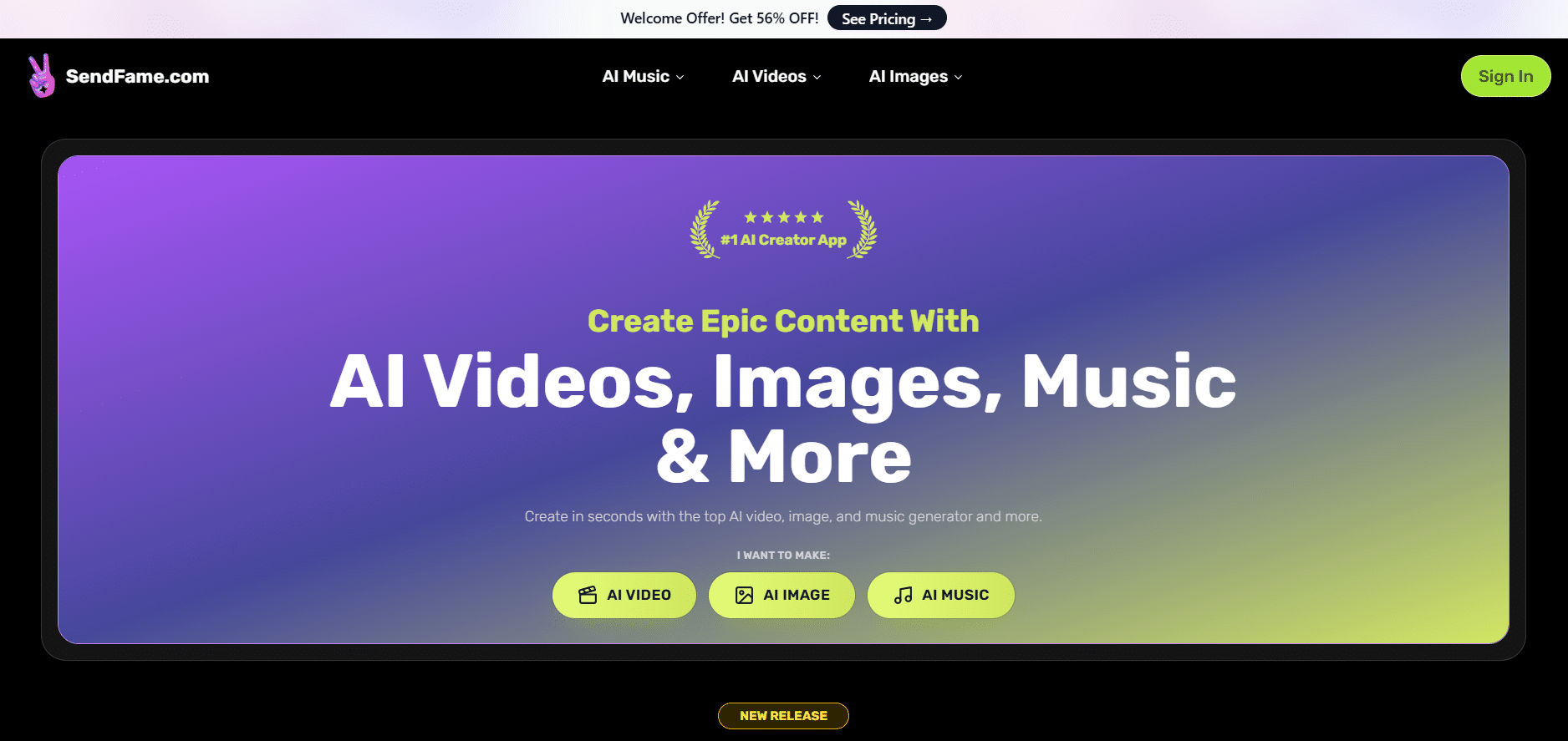This screenshot has height=741, width=1568.
Task: Click the SendFame peace-hand logo icon
Action: pyautogui.click(x=41, y=76)
